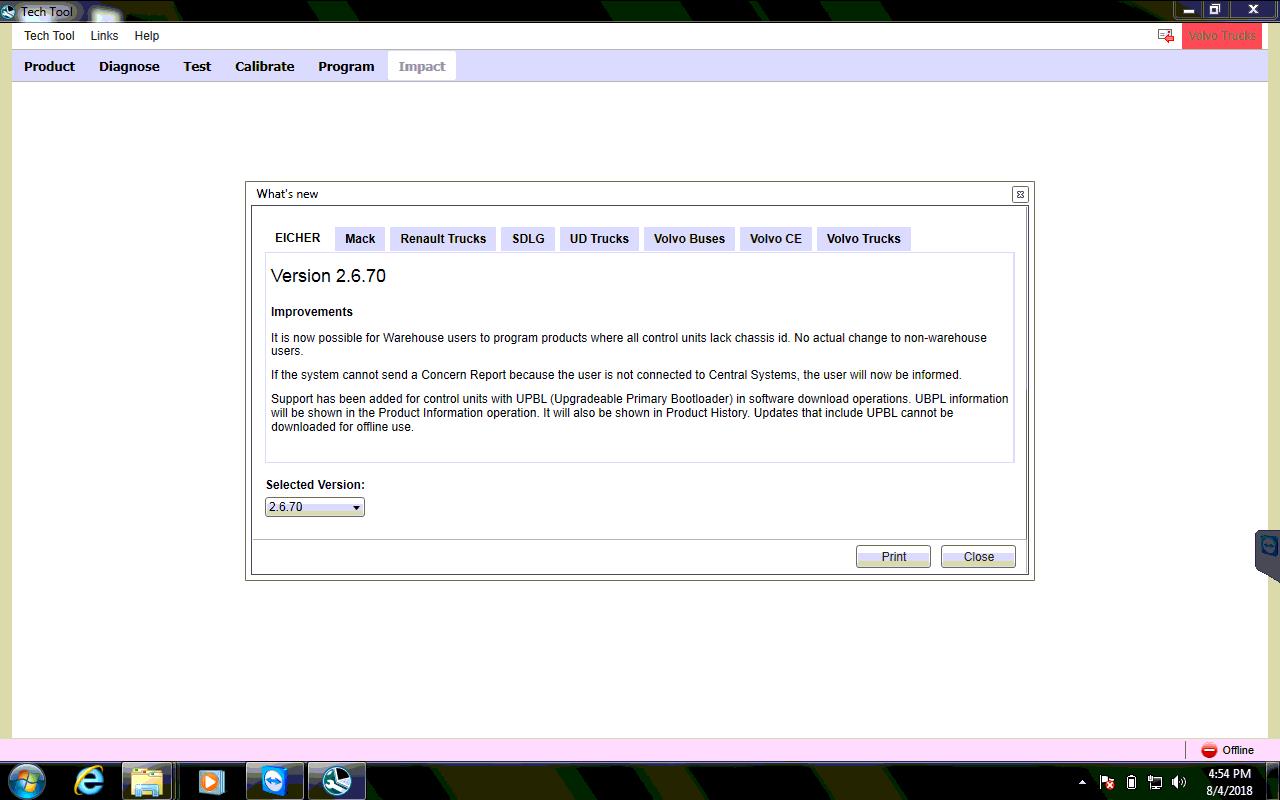Check the battery tray icon
This screenshot has width=1280, height=800.
[1131, 782]
